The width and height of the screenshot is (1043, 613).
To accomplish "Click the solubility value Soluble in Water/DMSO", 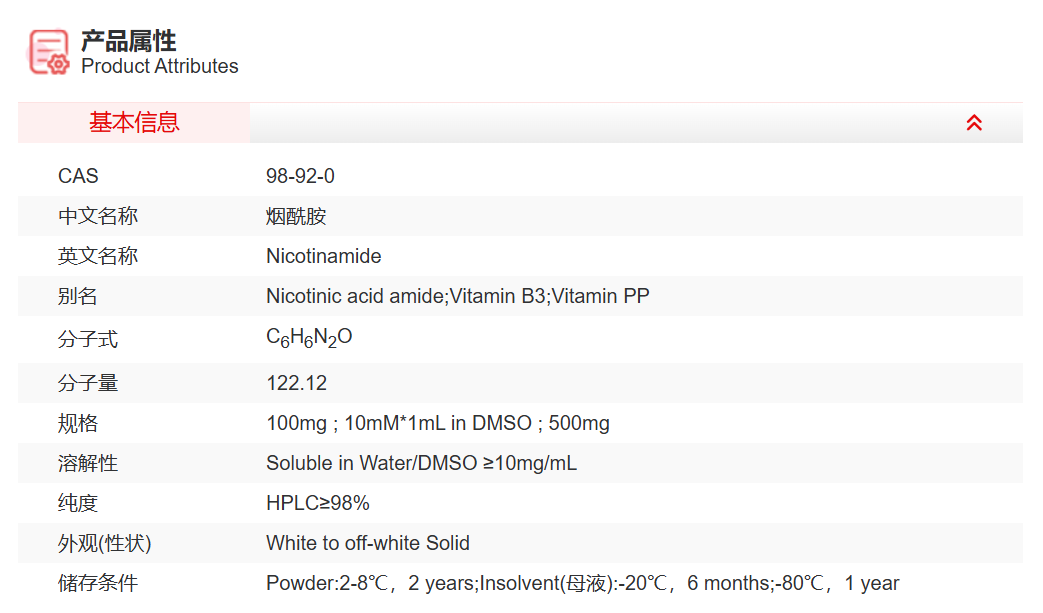I will coord(421,463).
